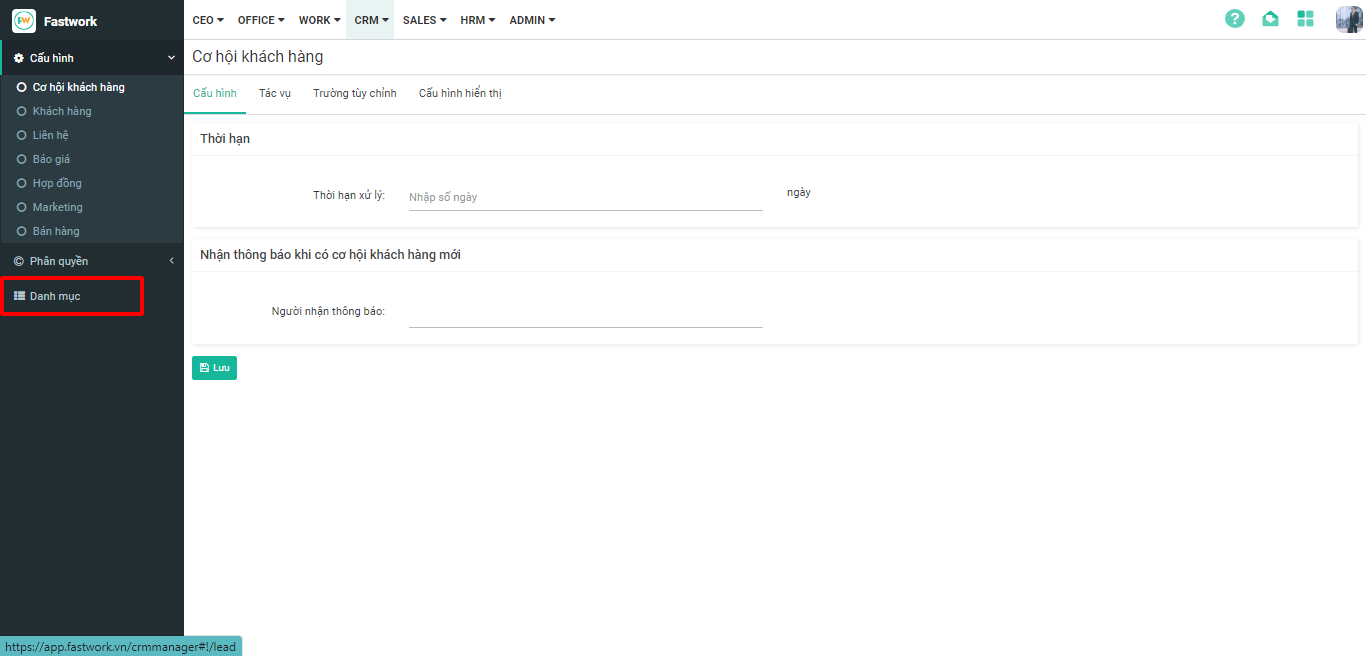Click the Lưu save button

click(214, 368)
